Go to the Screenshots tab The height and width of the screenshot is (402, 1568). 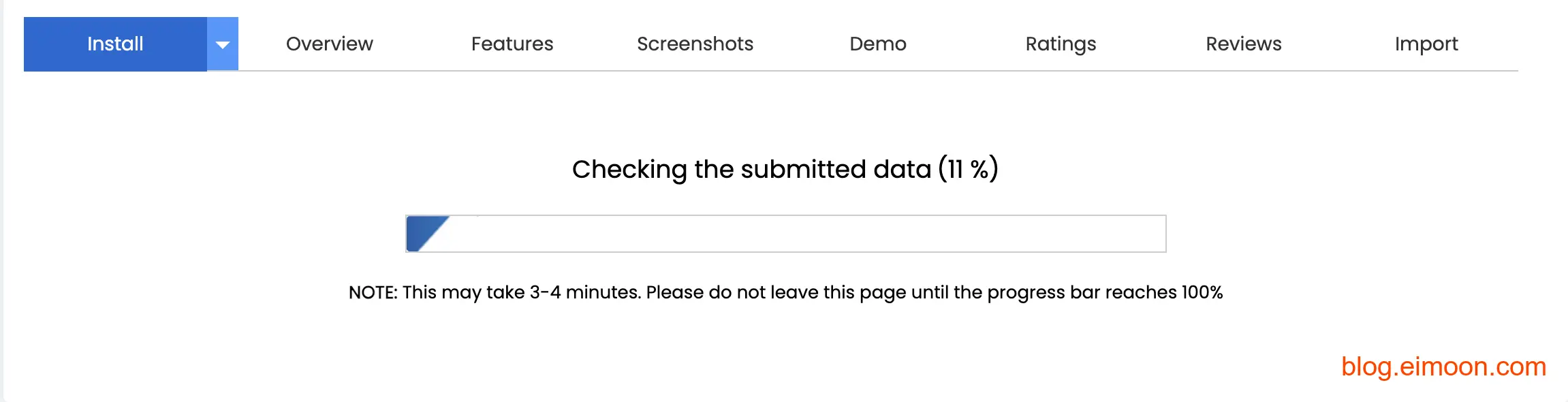(x=695, y=44)
